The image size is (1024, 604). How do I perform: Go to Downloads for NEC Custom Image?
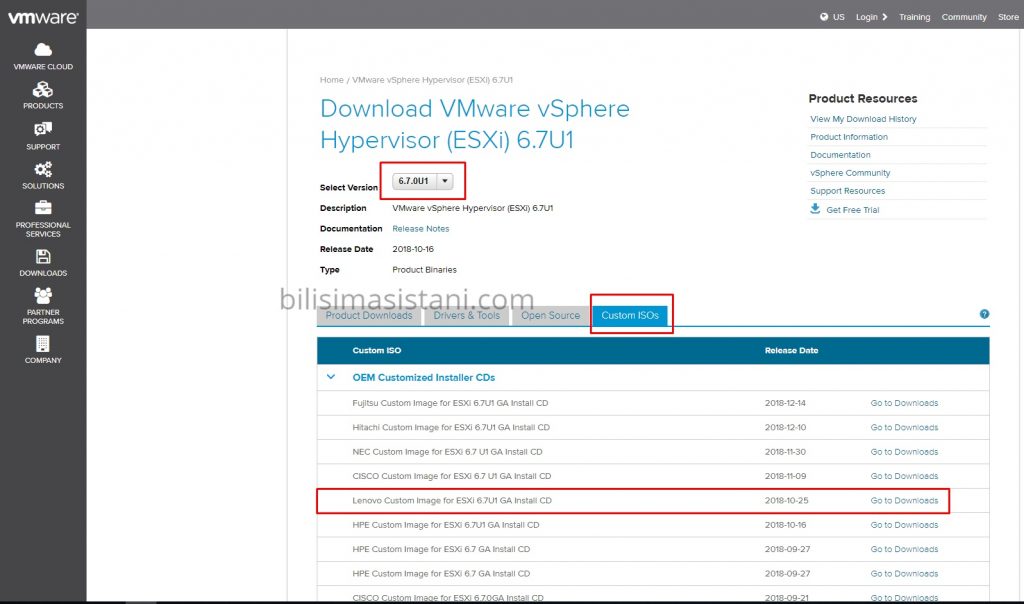pyautogui.click(x=904, y=452)
